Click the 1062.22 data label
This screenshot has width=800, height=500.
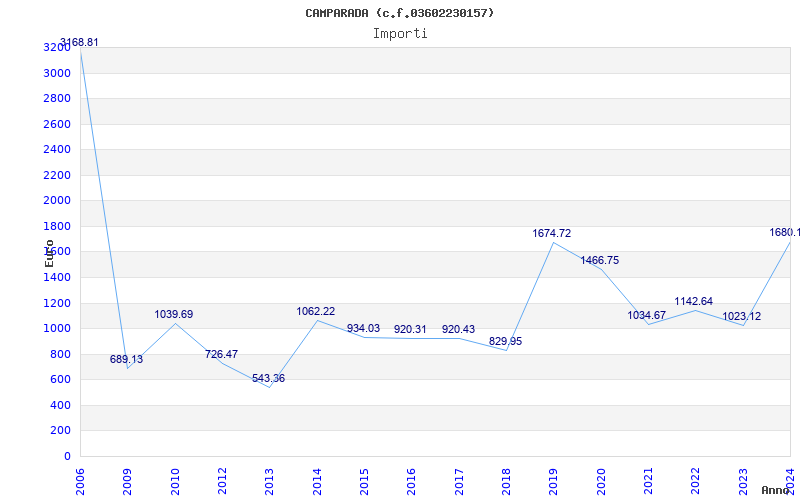point(316,311)
